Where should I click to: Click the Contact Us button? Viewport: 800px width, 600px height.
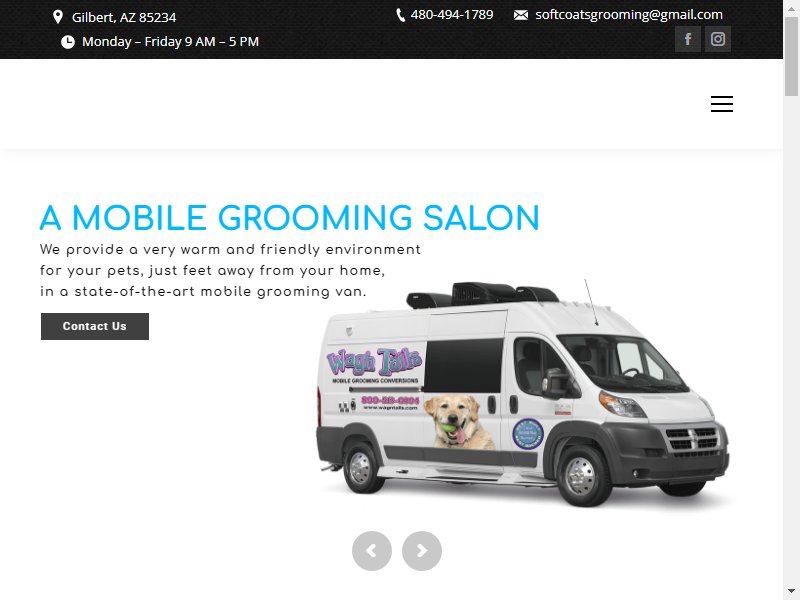[95, 327]
